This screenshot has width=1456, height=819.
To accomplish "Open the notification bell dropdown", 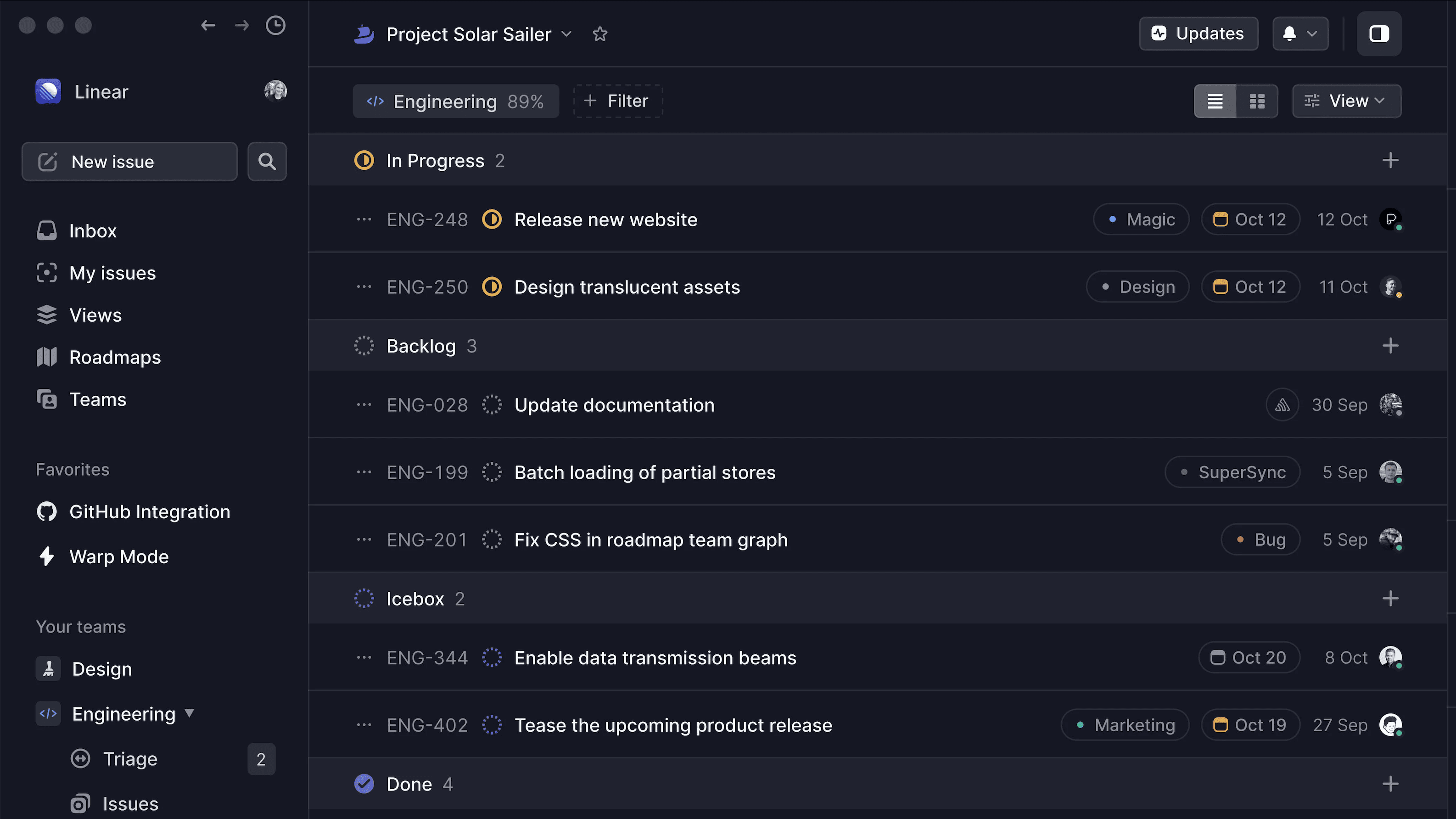I will pos(1300,34).
